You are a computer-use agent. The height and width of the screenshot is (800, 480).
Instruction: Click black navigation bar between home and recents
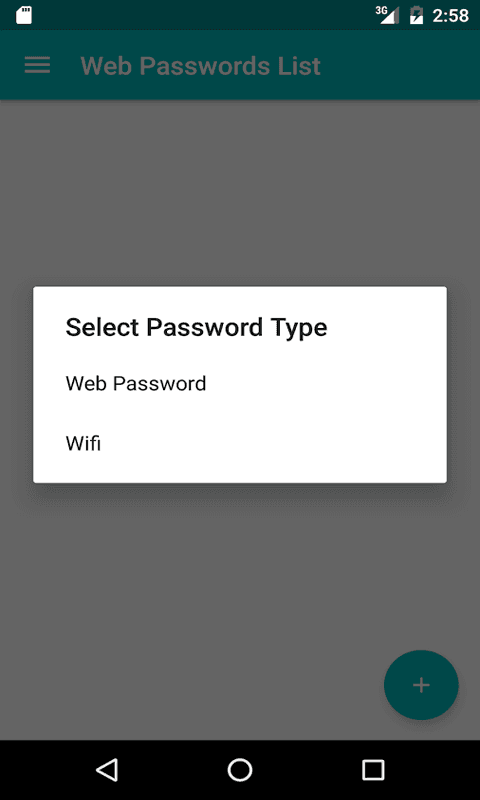(307, 769)
